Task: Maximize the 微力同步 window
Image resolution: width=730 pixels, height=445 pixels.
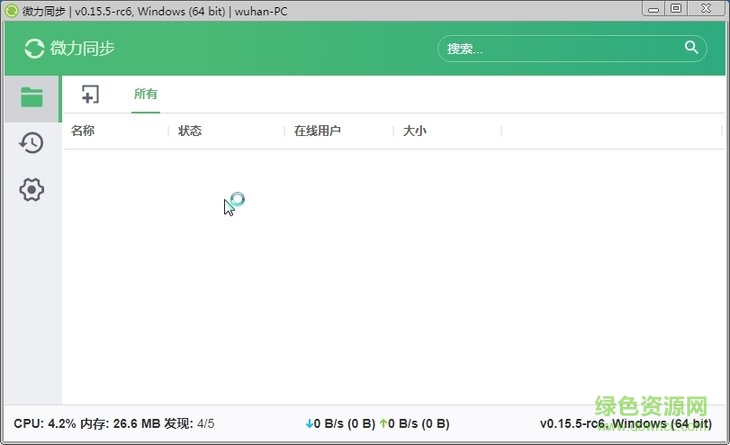Action: point(676,9)
